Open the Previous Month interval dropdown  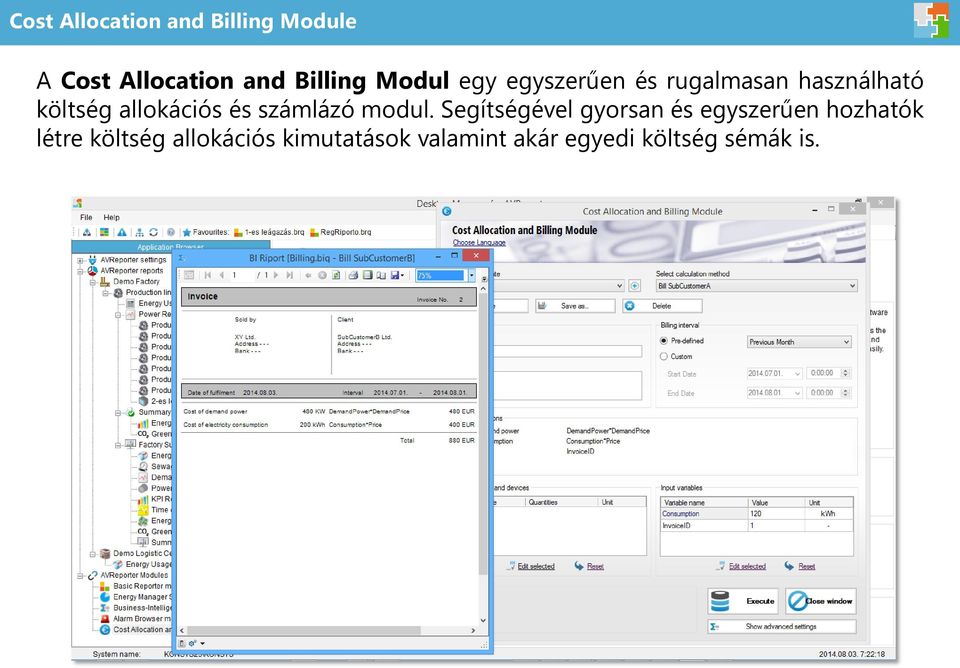799,342
